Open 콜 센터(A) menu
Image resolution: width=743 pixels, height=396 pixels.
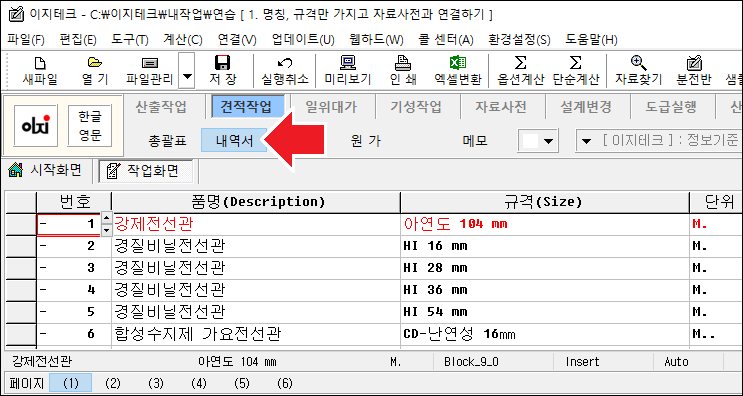point(446,39)
